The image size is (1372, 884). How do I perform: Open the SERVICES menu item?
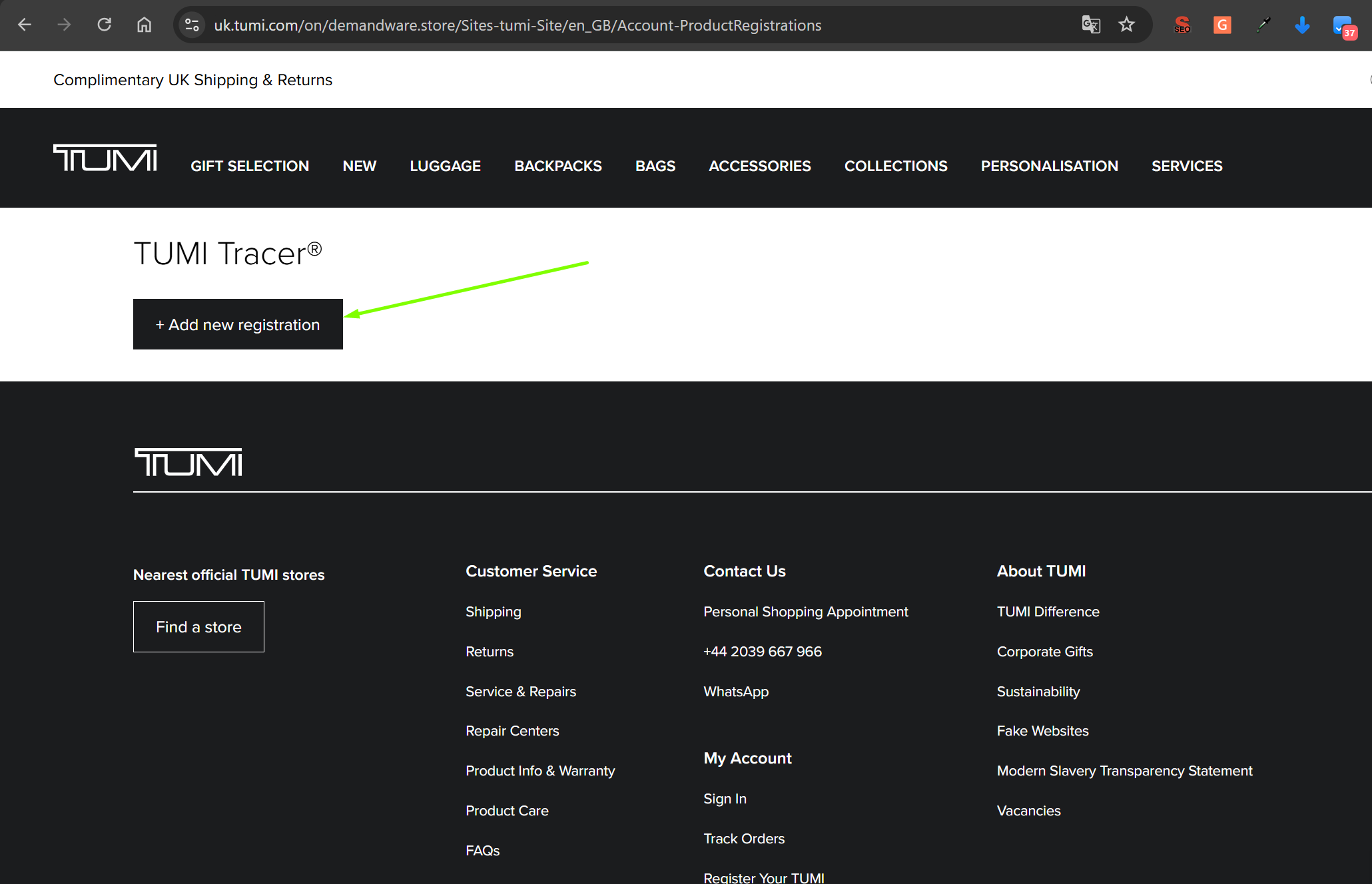(x=1186, y=166)
